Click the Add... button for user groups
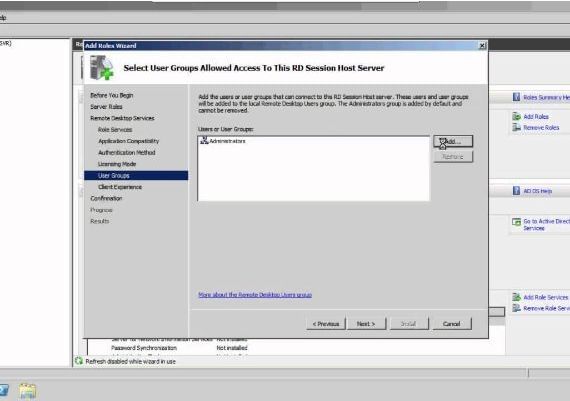Viewport: 570px width, 401px height. tap(453, 141)
